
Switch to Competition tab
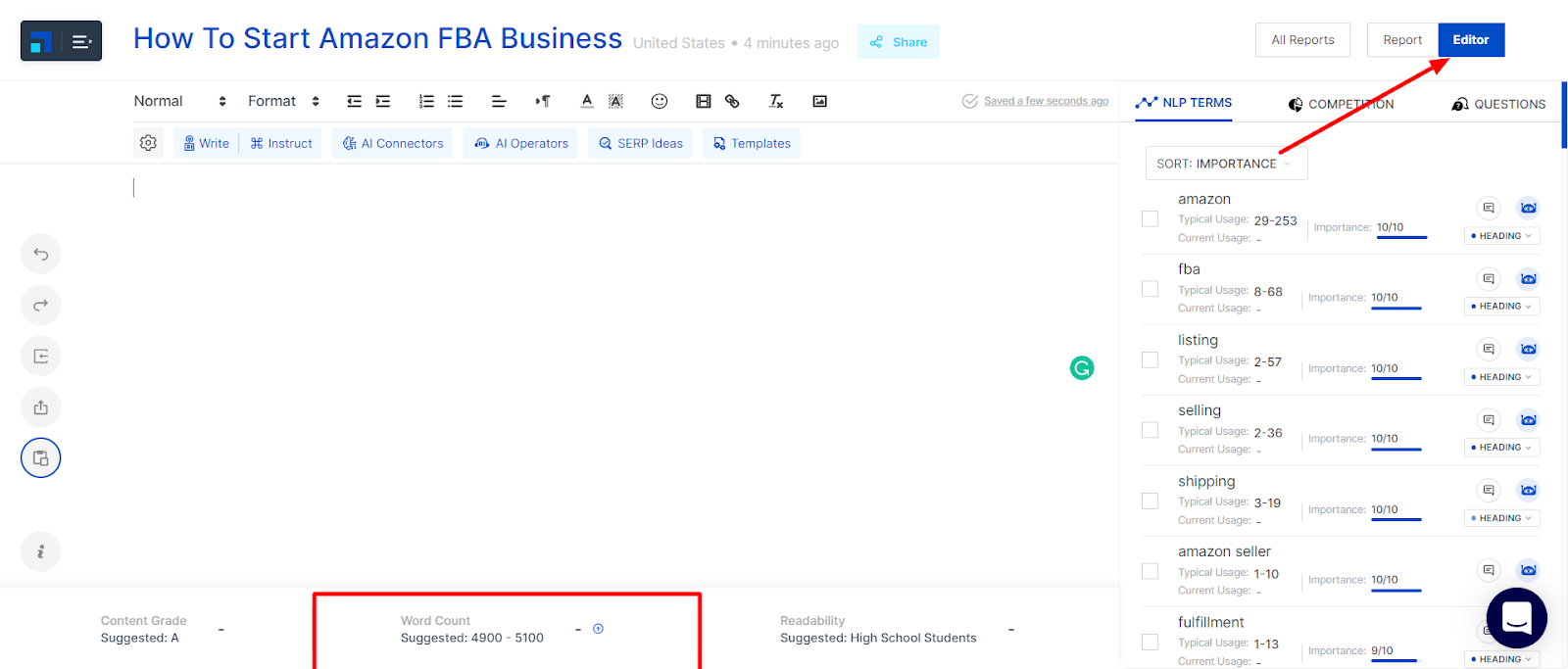[1341, 104]
